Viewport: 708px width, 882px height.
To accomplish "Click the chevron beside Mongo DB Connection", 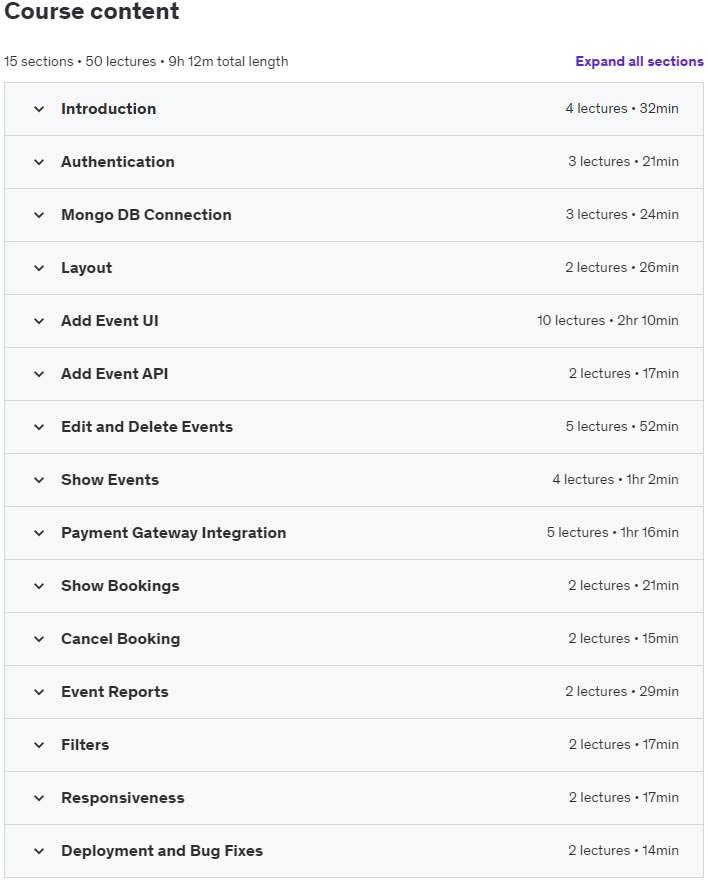I will point(39,215).
